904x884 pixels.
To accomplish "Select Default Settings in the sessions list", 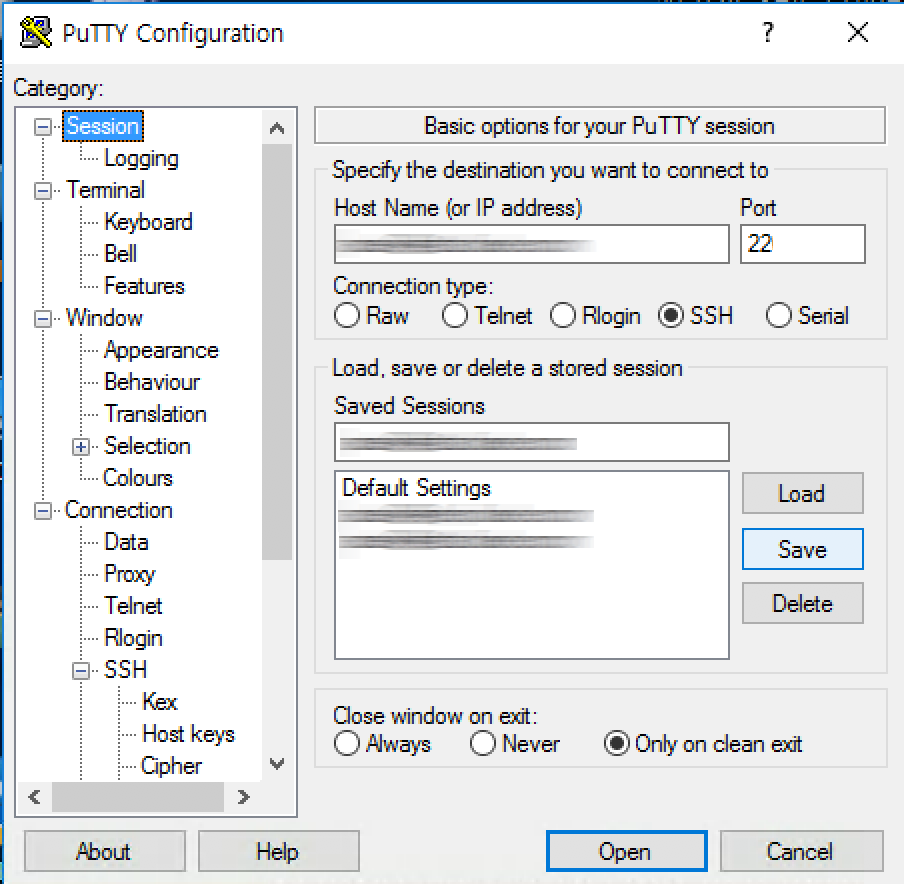I will tap(416, 488).
